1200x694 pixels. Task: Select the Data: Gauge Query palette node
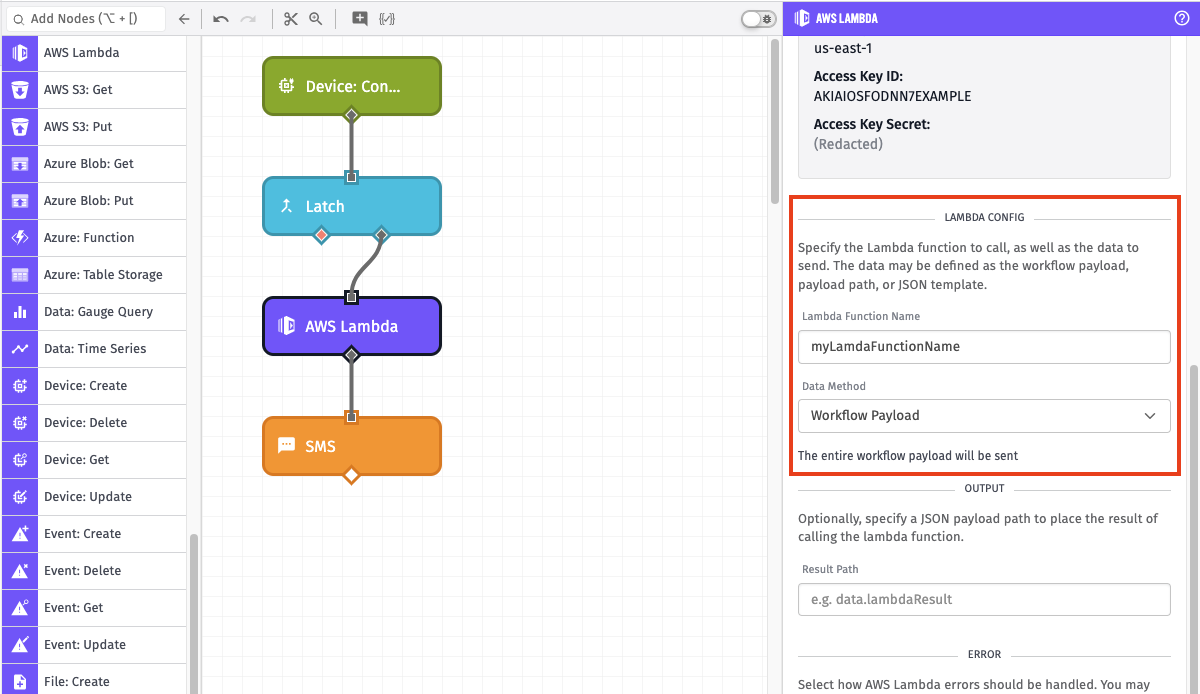(x=94, y=311)
